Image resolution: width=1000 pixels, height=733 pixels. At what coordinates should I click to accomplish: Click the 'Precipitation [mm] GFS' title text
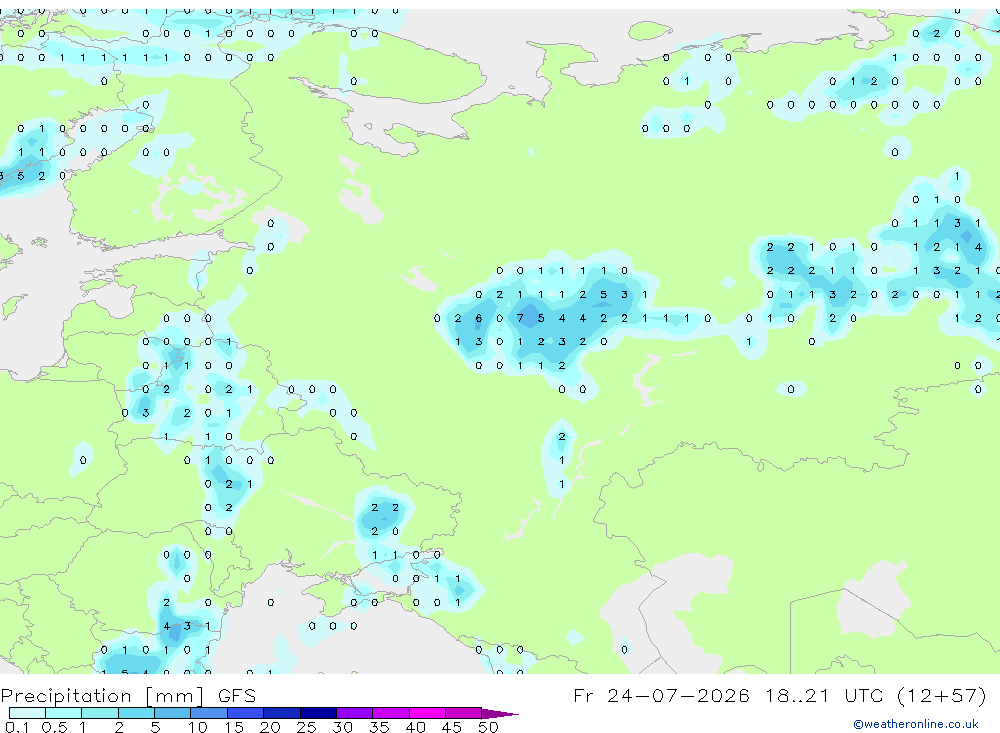[128, 695]
